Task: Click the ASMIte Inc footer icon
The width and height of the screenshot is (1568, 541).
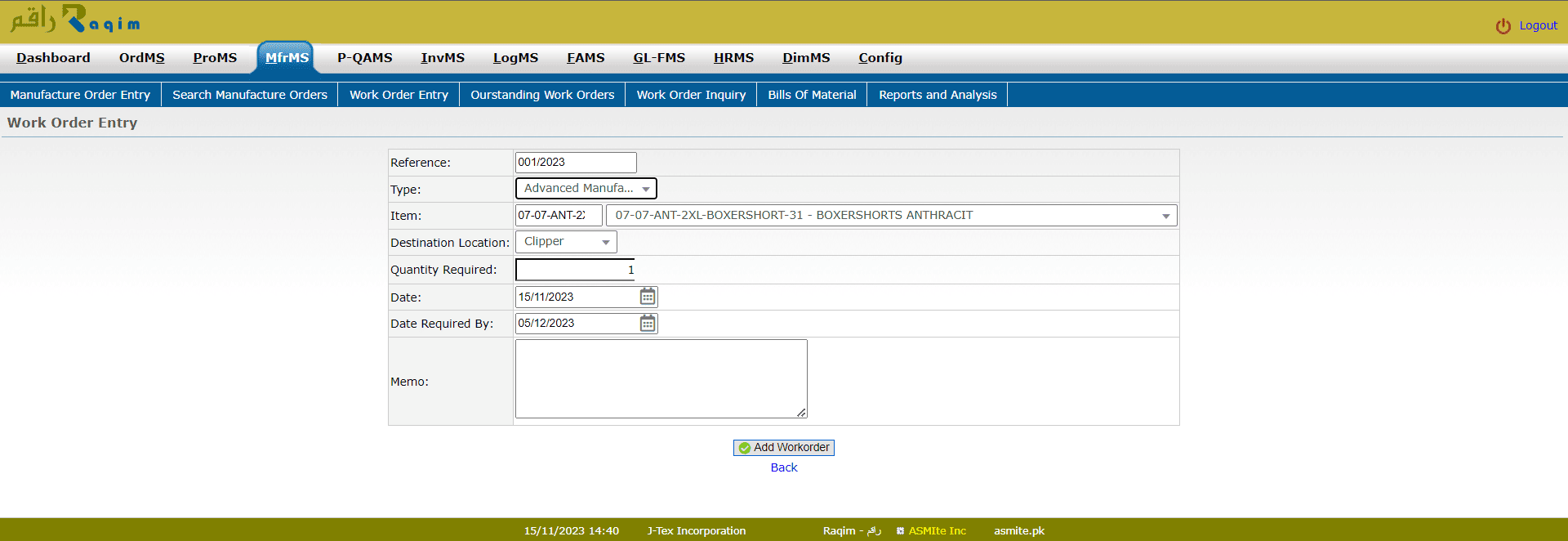Action: coord(900,531)
